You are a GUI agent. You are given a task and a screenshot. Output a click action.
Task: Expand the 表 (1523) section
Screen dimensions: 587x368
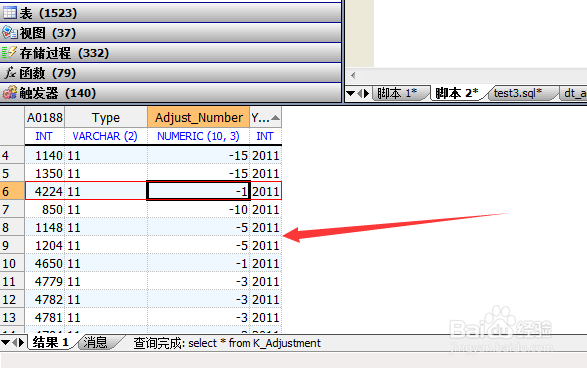[171, 13]
